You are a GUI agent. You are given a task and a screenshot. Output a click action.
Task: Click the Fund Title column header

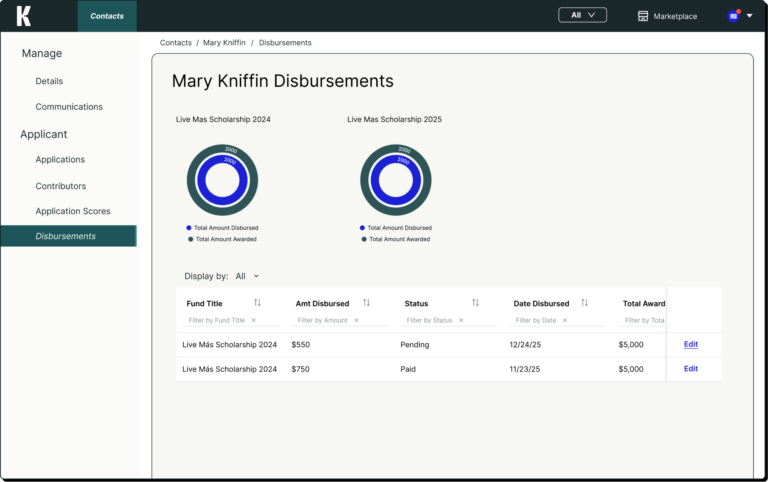[204, 304]
